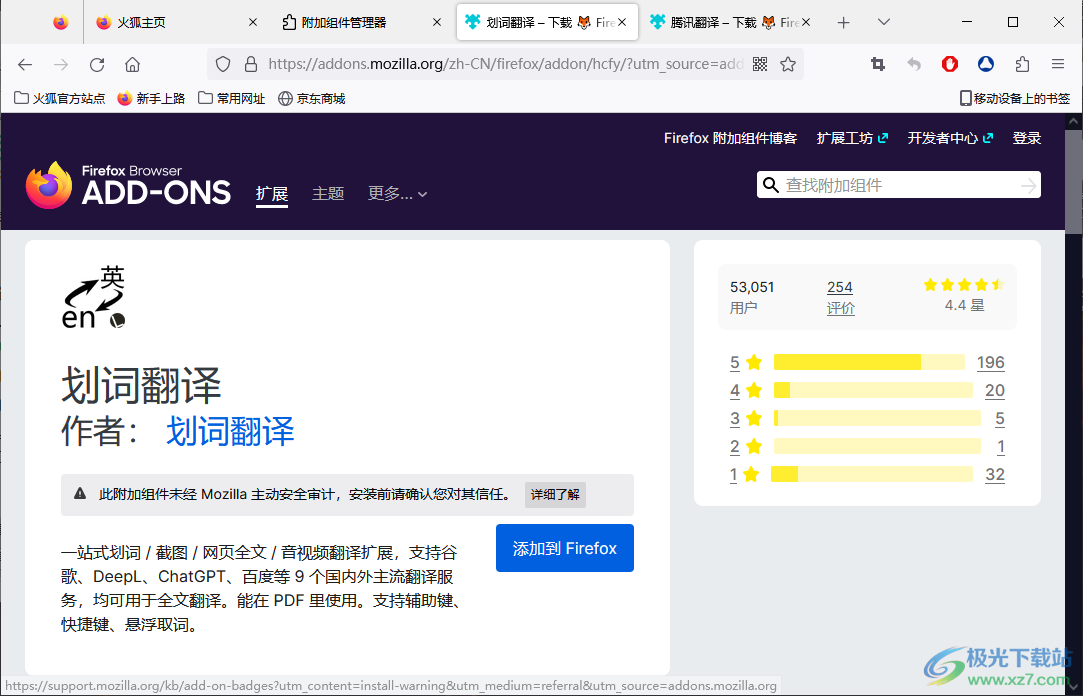Go back to the previous page
1083x696 pixels.
[26, 64]
